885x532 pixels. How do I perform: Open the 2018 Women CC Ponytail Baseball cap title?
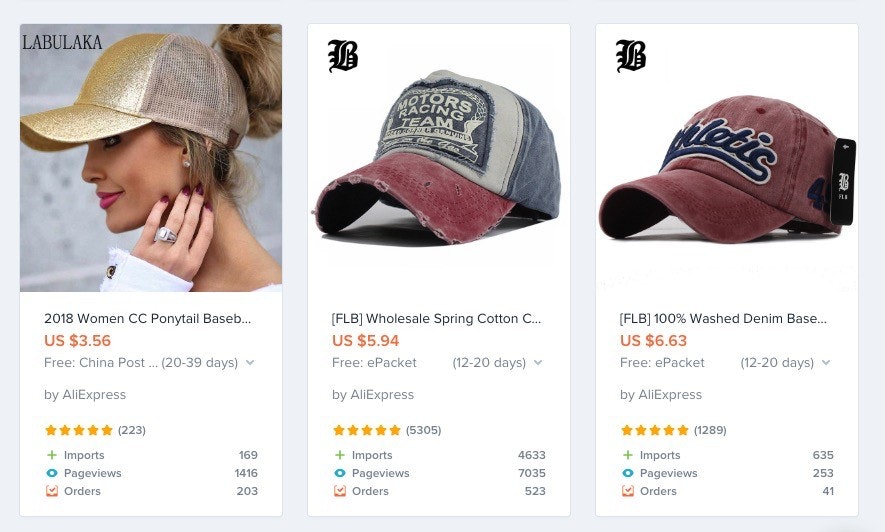coord(148,319)
